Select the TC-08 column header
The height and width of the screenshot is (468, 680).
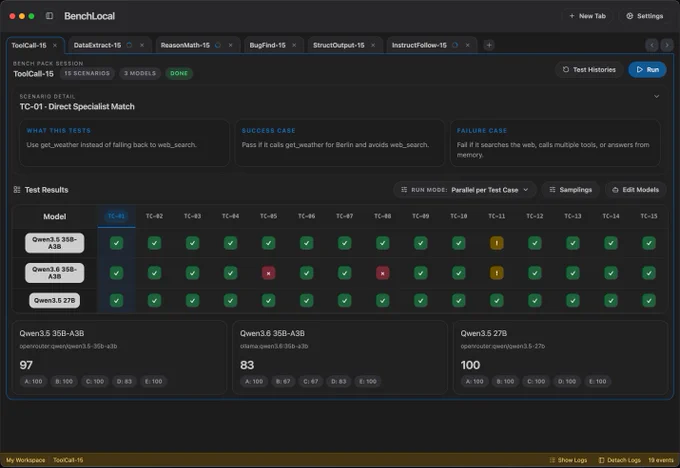[x=382, y=216]
